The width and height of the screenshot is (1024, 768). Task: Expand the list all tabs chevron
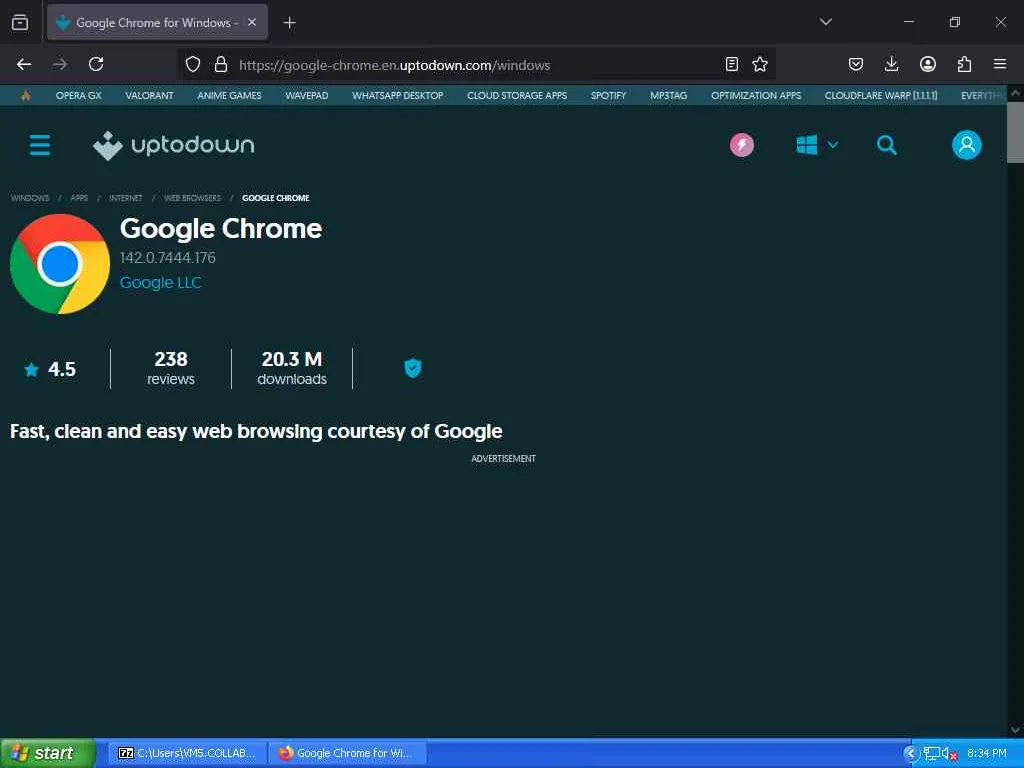point(825,22)
